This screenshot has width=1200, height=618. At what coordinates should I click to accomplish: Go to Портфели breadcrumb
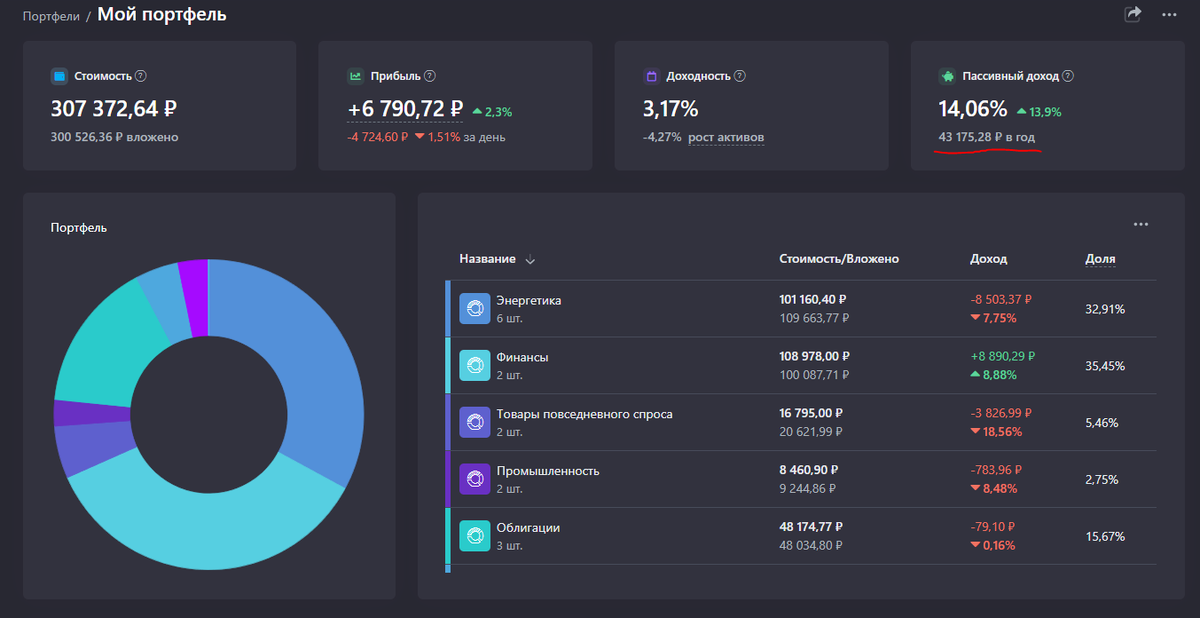(x=51, y=16)
